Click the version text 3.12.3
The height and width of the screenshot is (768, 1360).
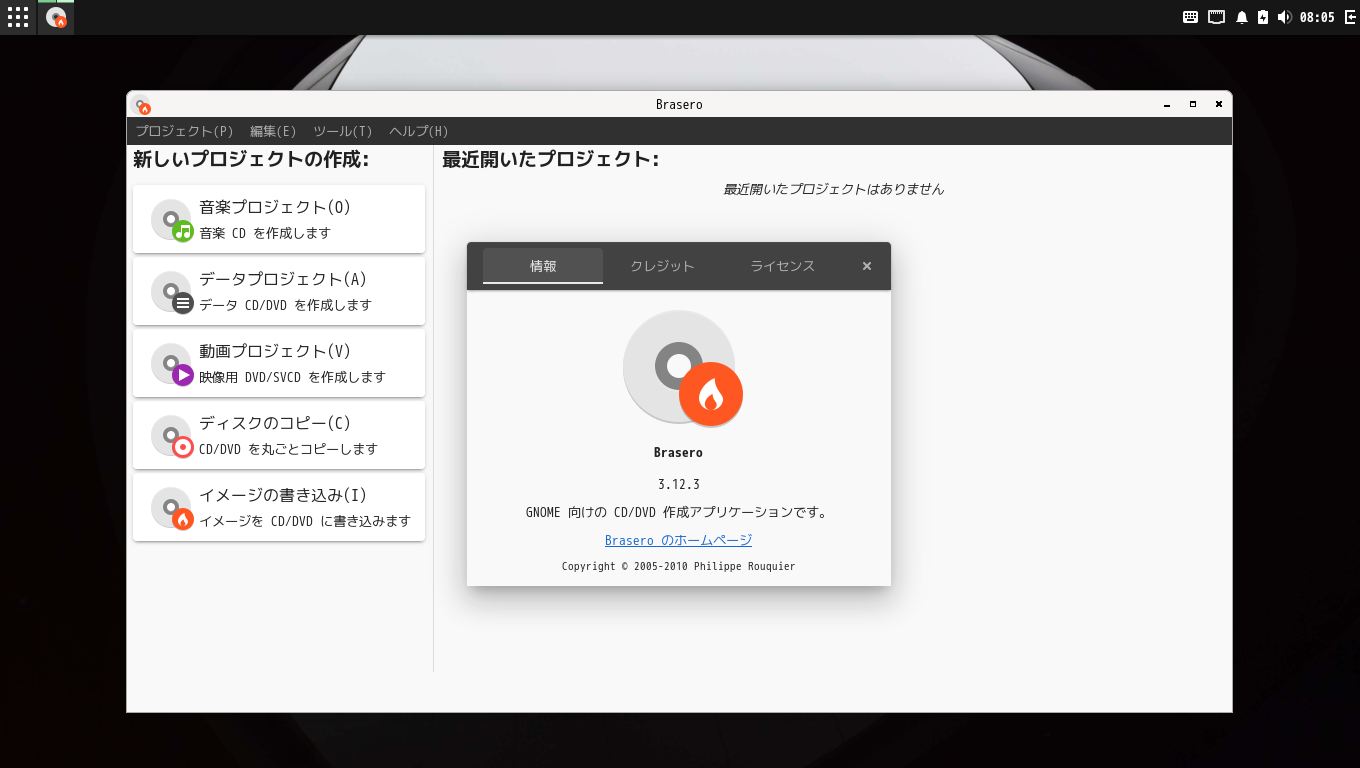point(678,484)
